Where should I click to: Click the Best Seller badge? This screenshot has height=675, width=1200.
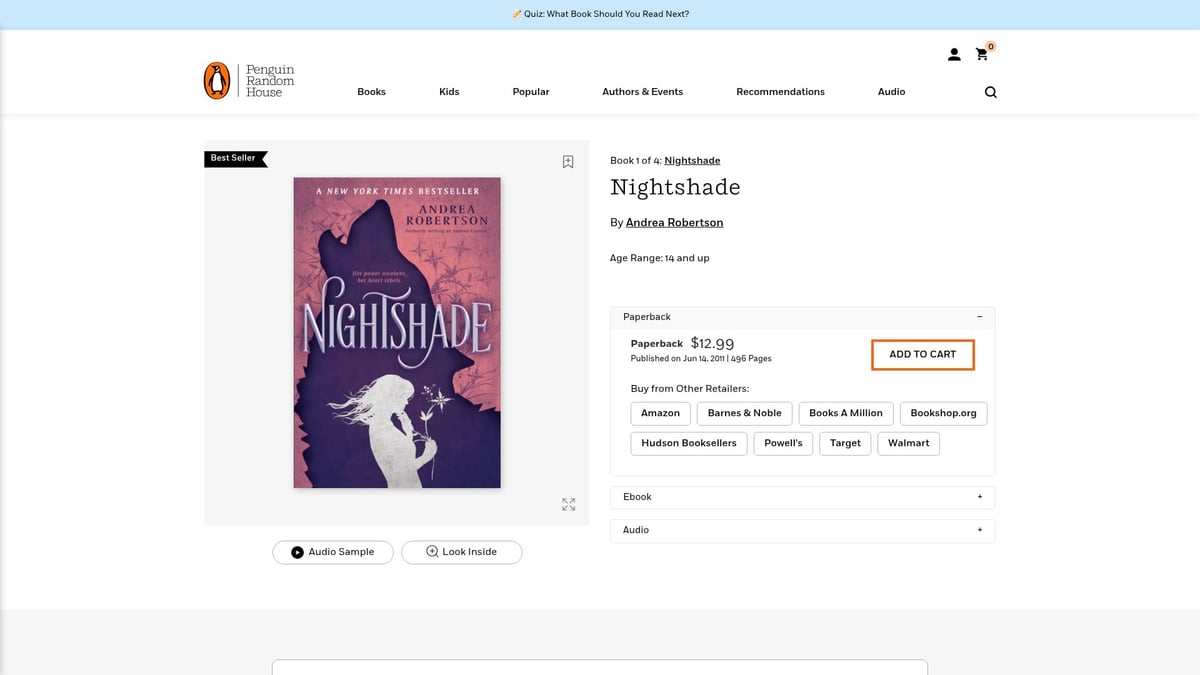coord(235,158)
